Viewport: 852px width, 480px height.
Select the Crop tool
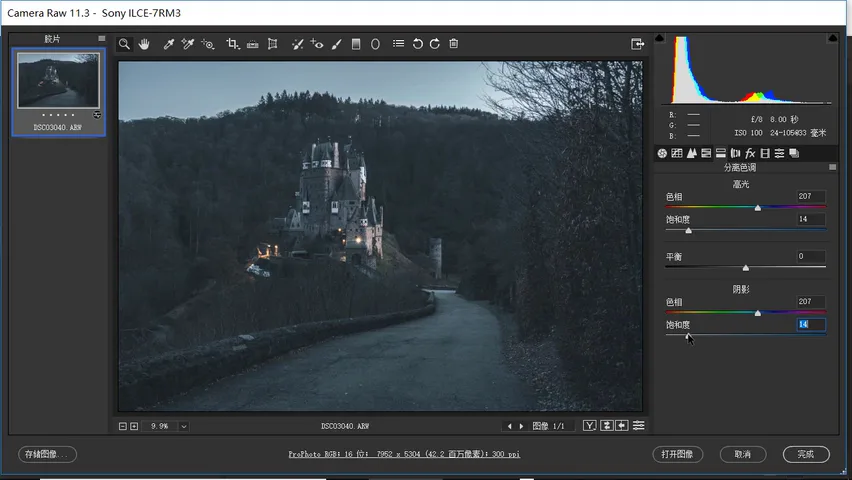[x=233, y=44]
